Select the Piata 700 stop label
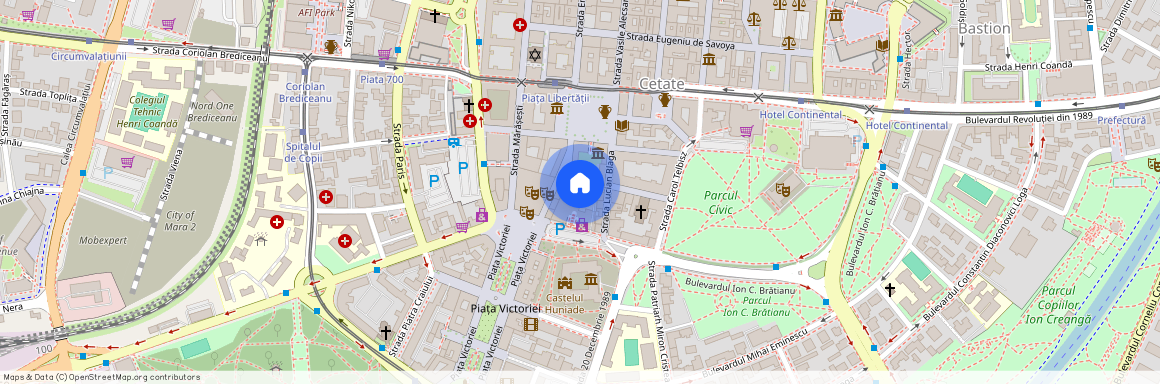Image resolution: width=1160 pixels, height=384 pixels. click(x=382, y=79)
